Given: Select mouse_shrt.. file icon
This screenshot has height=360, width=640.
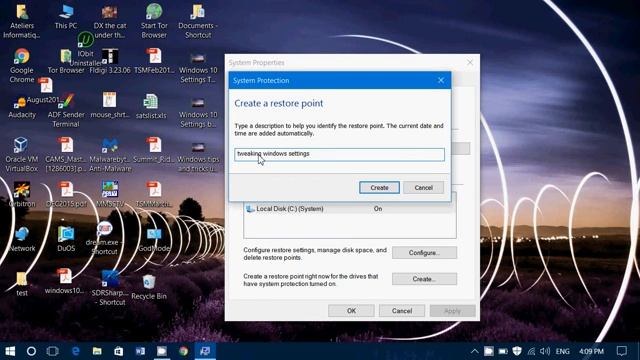Looking at the screenshot, I should [109, 105].
